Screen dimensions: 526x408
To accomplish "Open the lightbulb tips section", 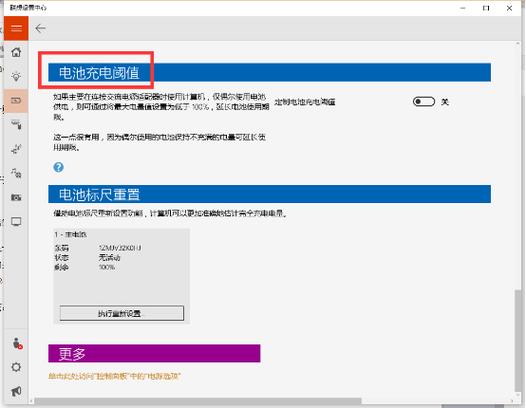I will click(x=16, y=77).
